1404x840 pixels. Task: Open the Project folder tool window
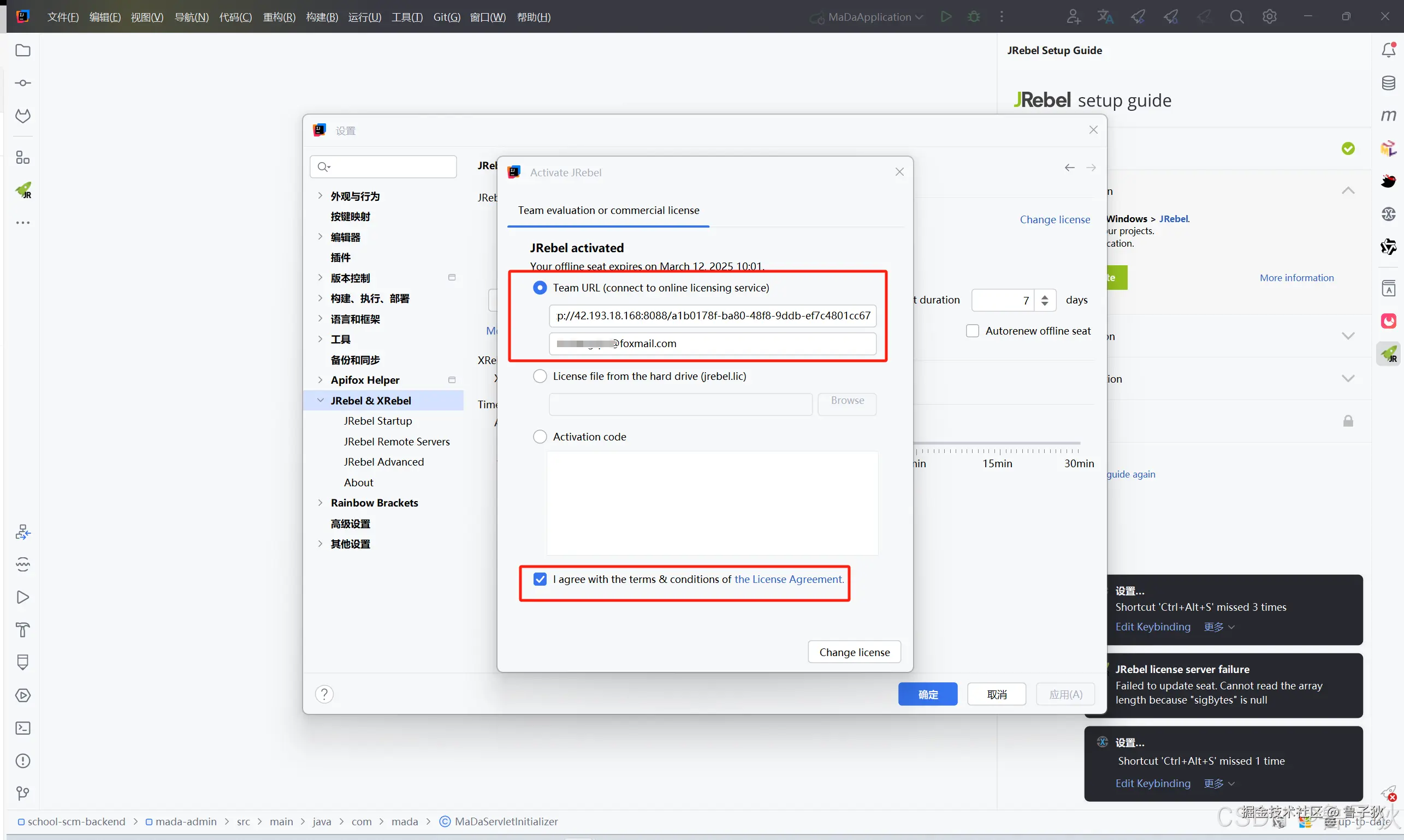[23, 50]
